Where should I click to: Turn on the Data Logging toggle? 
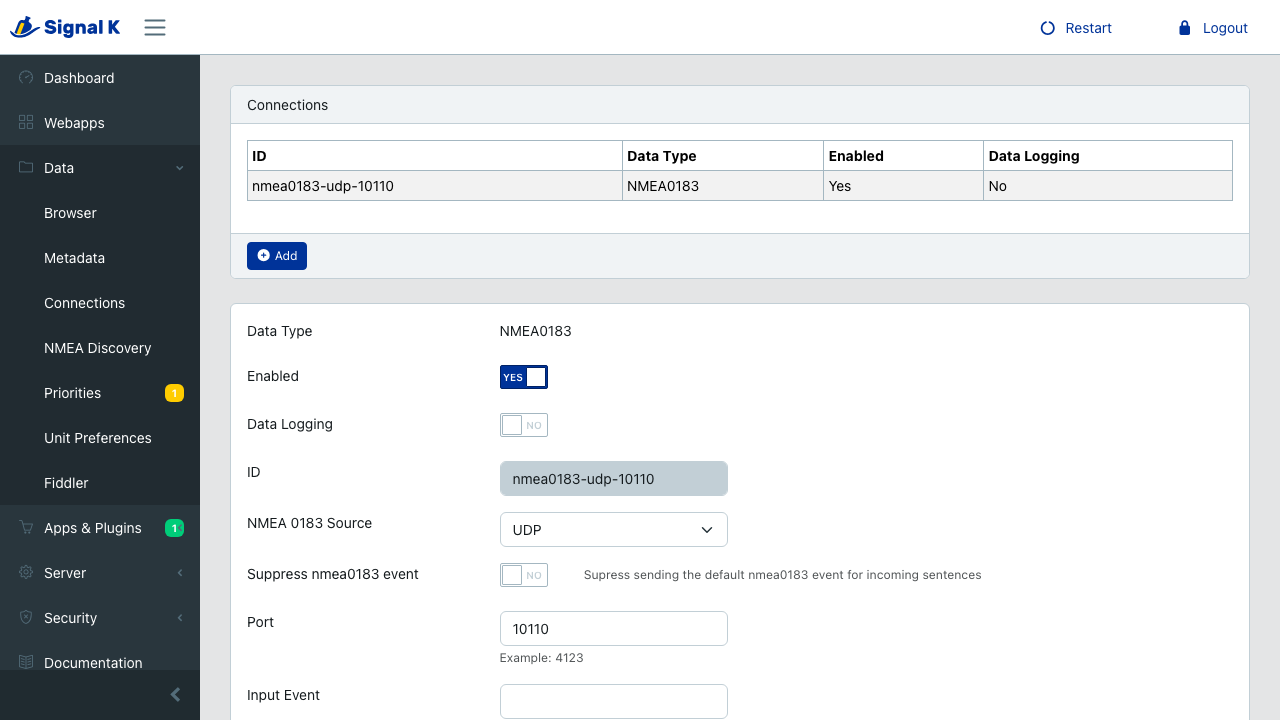click(x=524, y=425)
